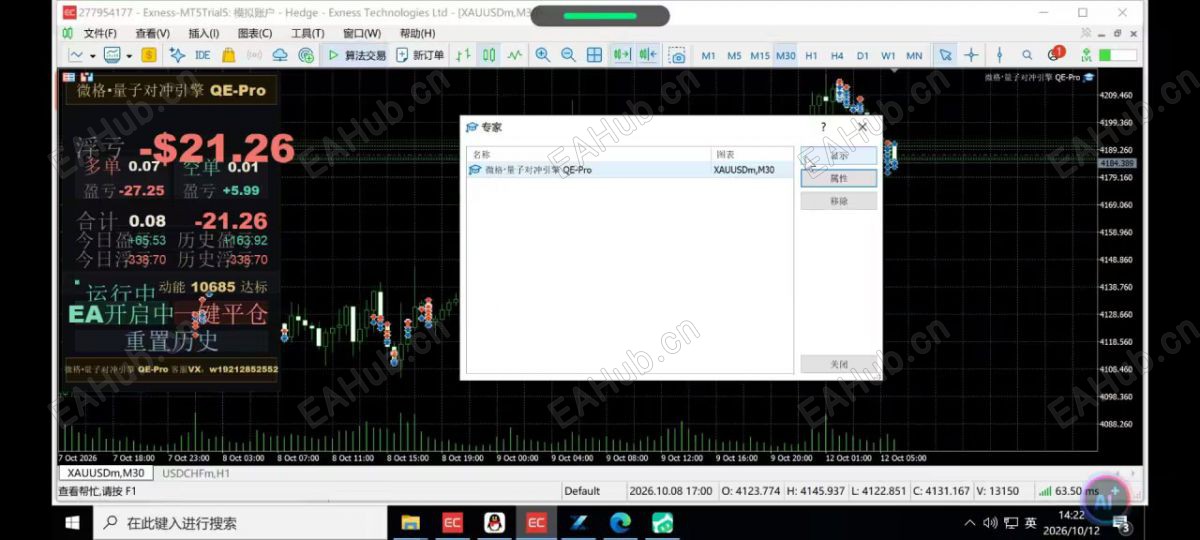Viewport: 1200px width, 540px height.
Task: Click the green connection progress bar
Action: [x=1117, y=56]
